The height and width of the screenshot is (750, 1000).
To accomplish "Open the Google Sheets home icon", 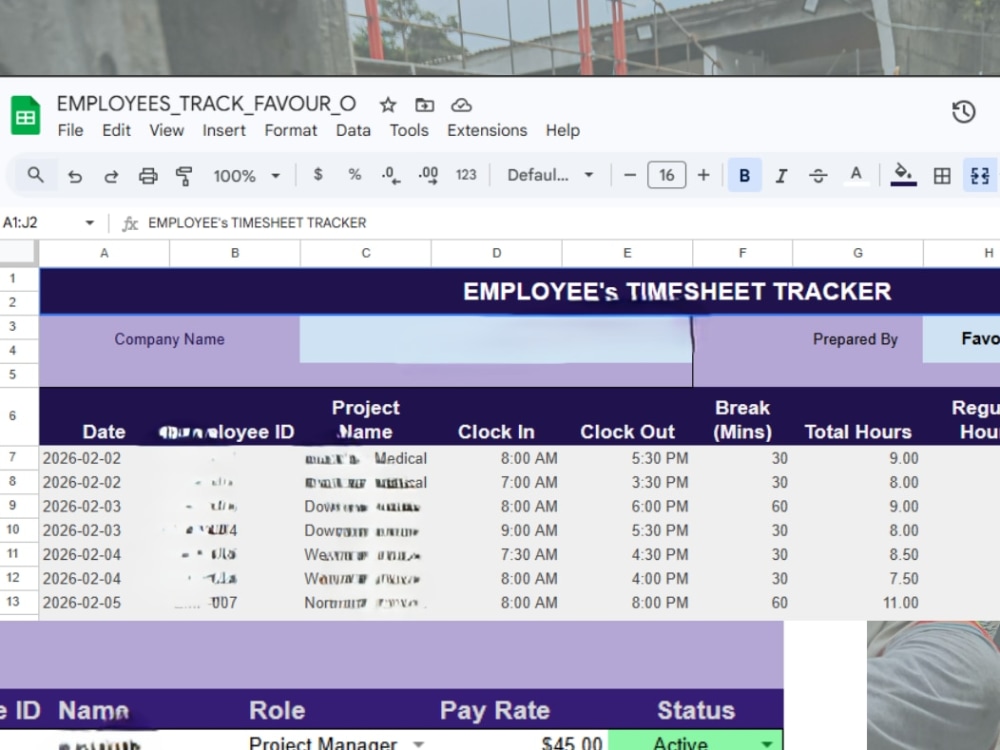I will [x=26, y=115].
